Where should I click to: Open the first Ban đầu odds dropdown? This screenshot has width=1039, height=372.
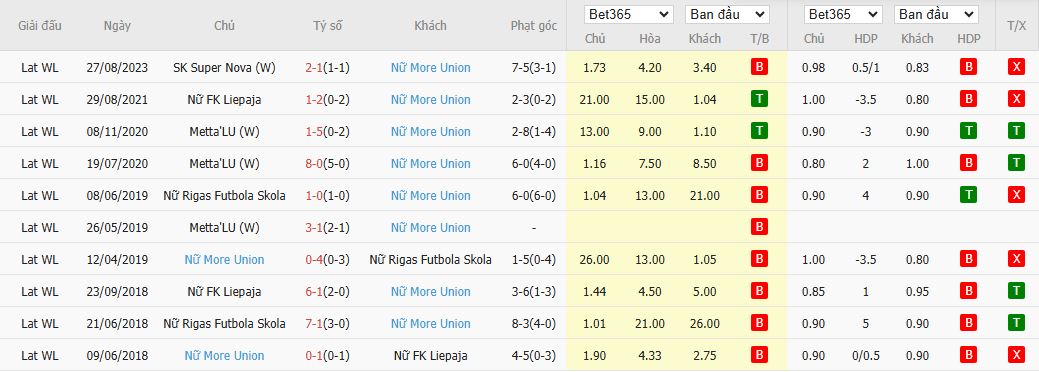727,15
